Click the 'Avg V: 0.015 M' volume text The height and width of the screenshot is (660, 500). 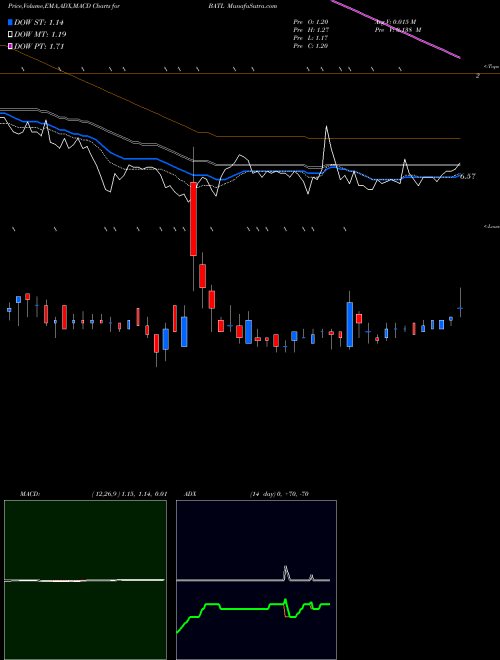(x=395, y=22)
